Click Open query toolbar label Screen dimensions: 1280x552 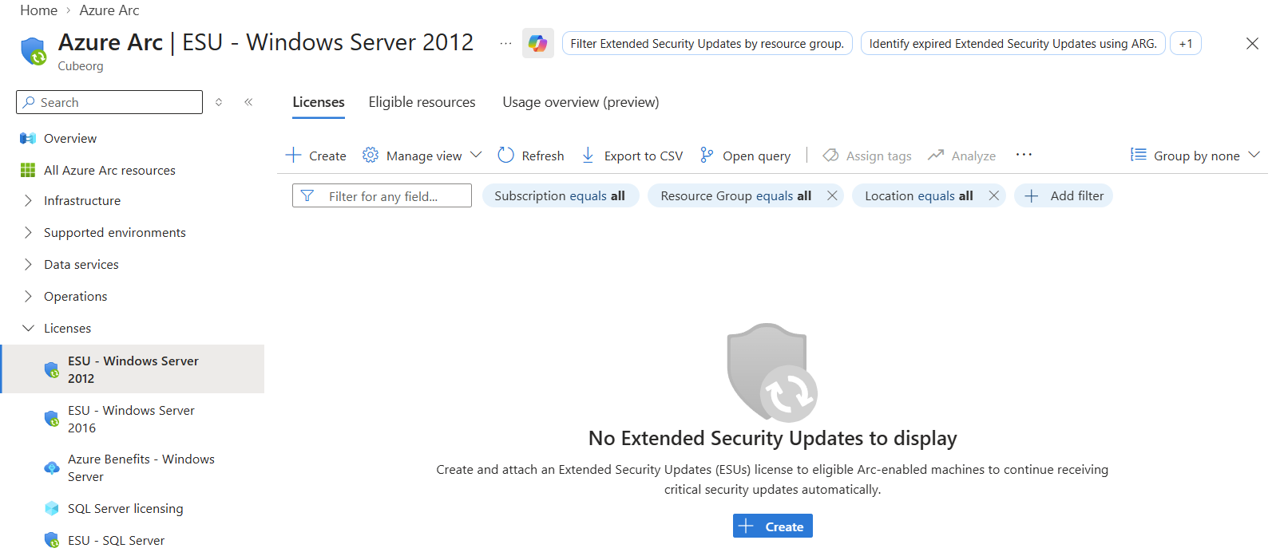click(x=757, y=156)
